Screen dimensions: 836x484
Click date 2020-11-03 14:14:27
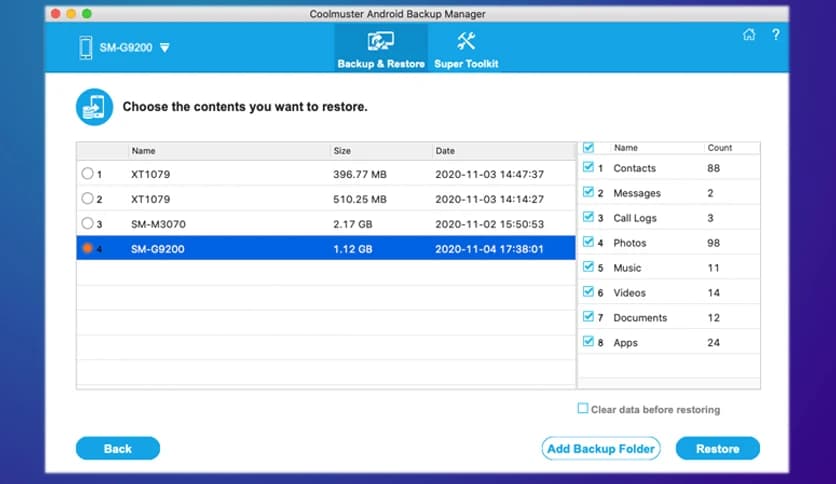(x=489, y=199)
